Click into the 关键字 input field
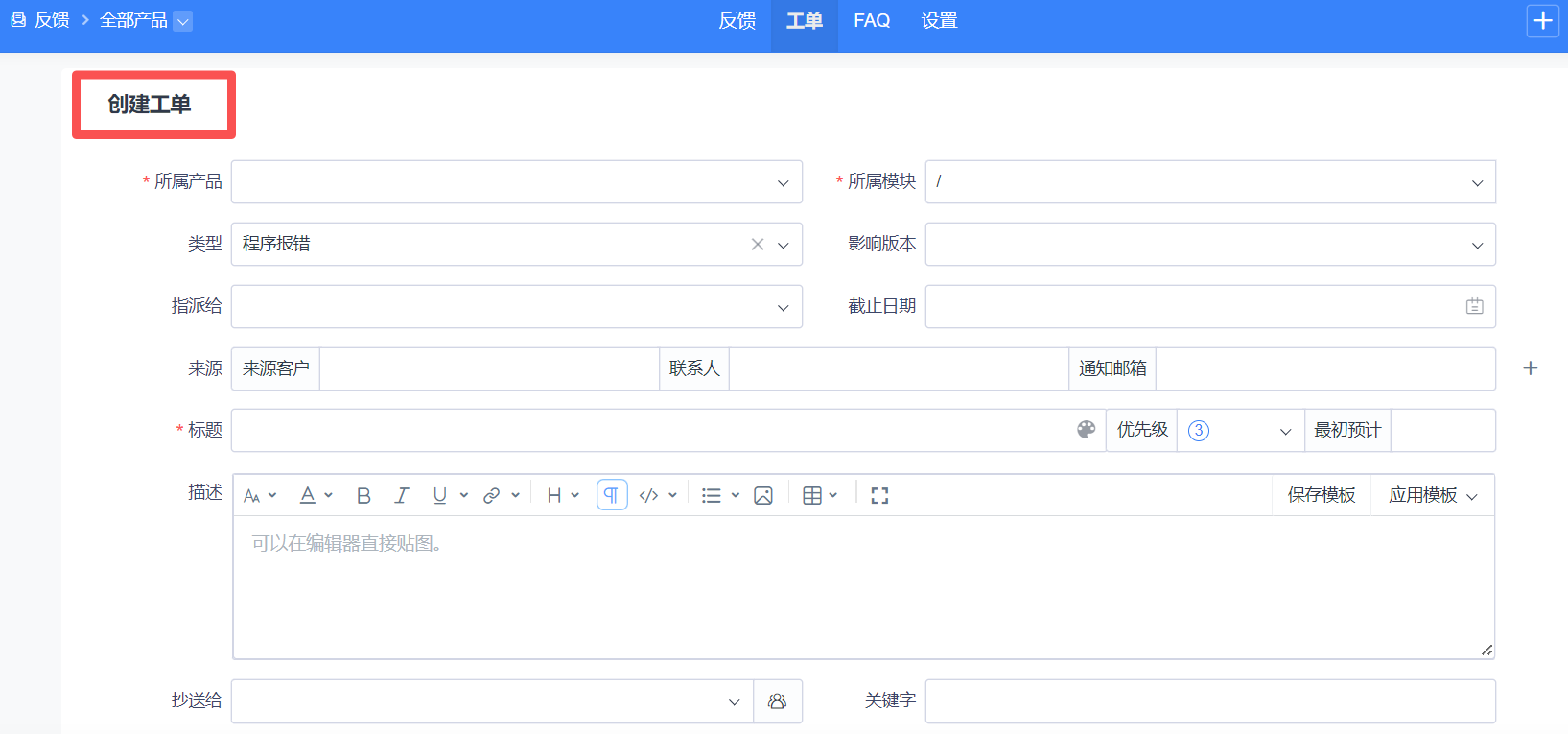 (x=1209, y=701)
